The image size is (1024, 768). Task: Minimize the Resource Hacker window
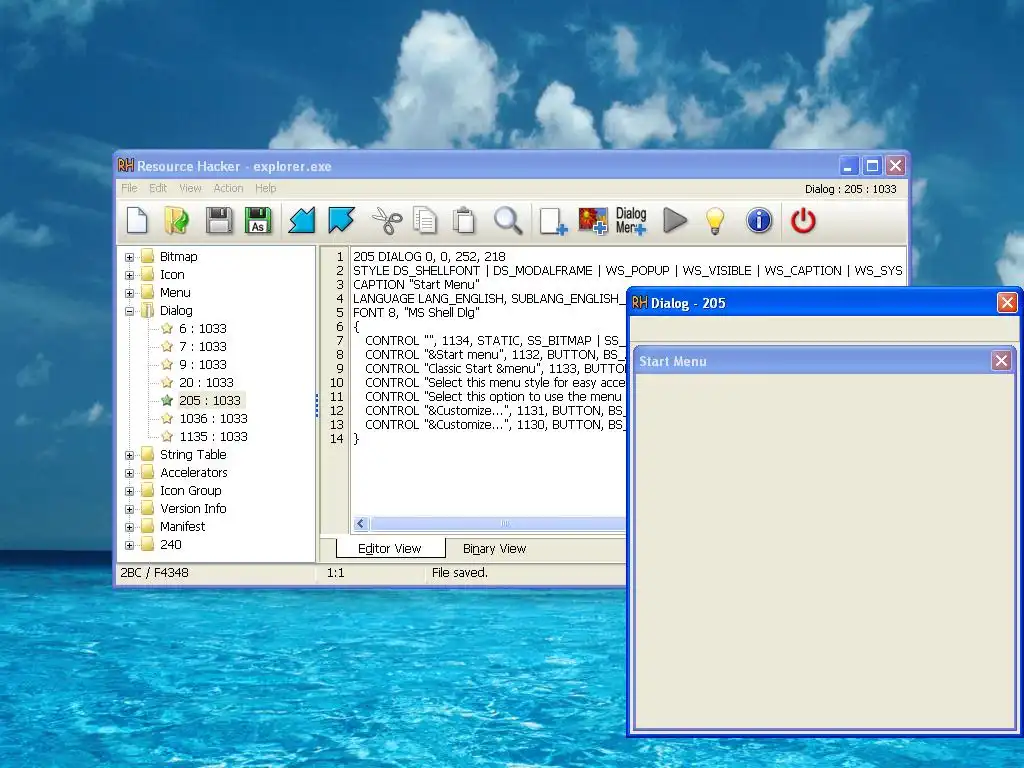pyautogui.click(x=848, y=166)
